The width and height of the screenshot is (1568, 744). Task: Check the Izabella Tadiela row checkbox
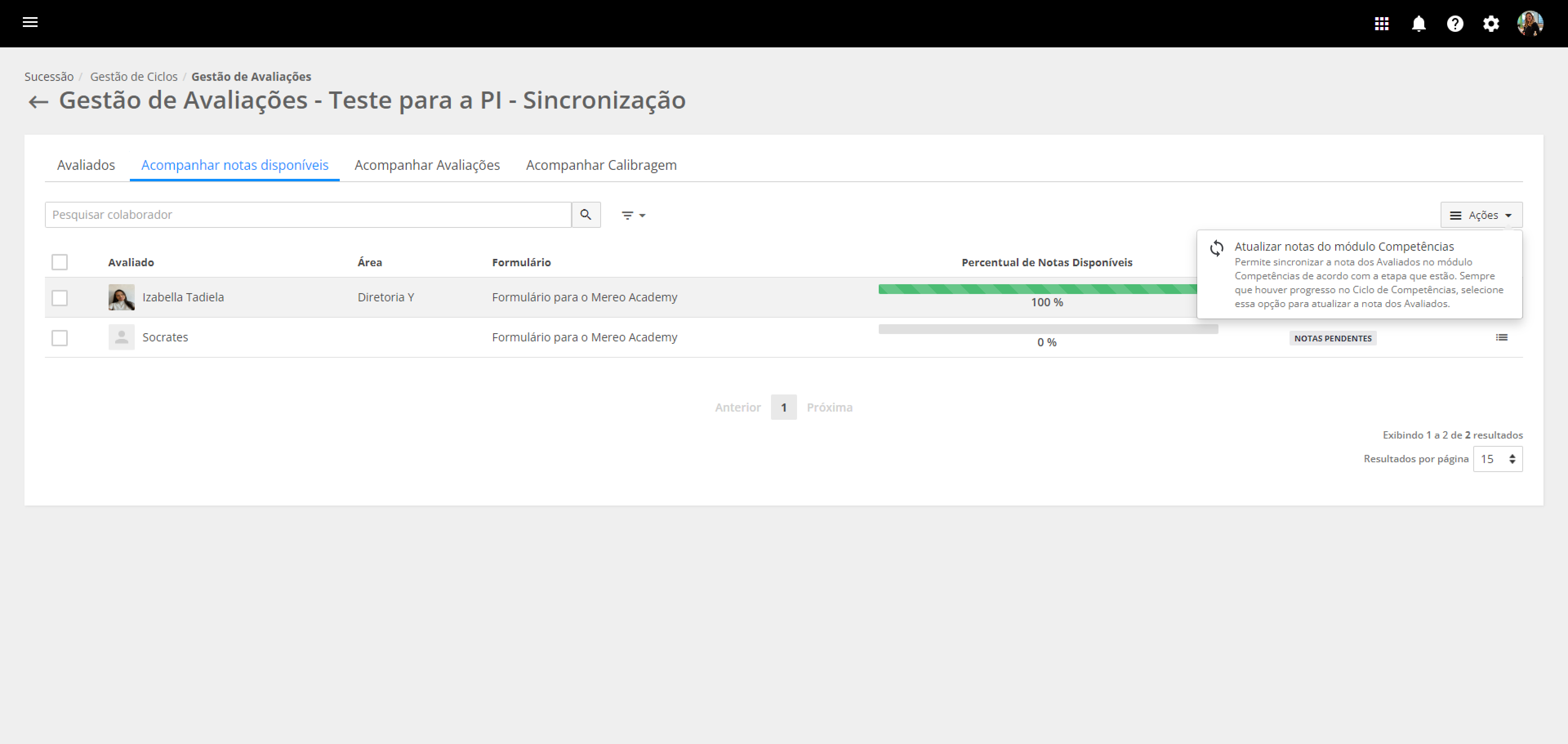60,298
